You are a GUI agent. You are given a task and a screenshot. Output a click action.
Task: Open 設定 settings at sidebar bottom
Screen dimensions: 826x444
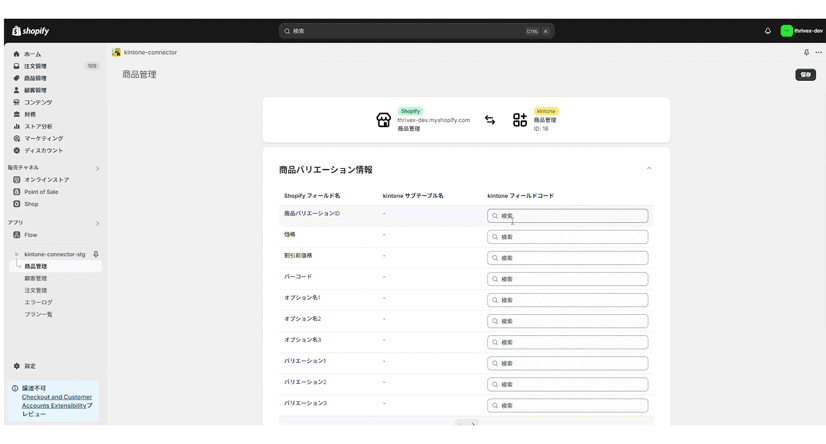point(30,366)
